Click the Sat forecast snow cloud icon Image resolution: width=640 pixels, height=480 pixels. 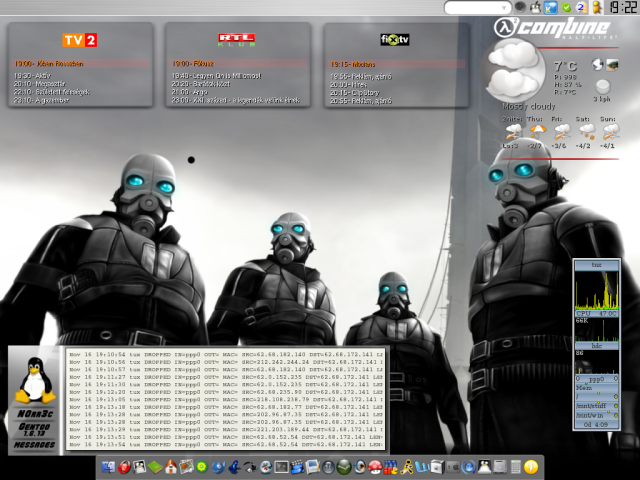pos(586,131)
